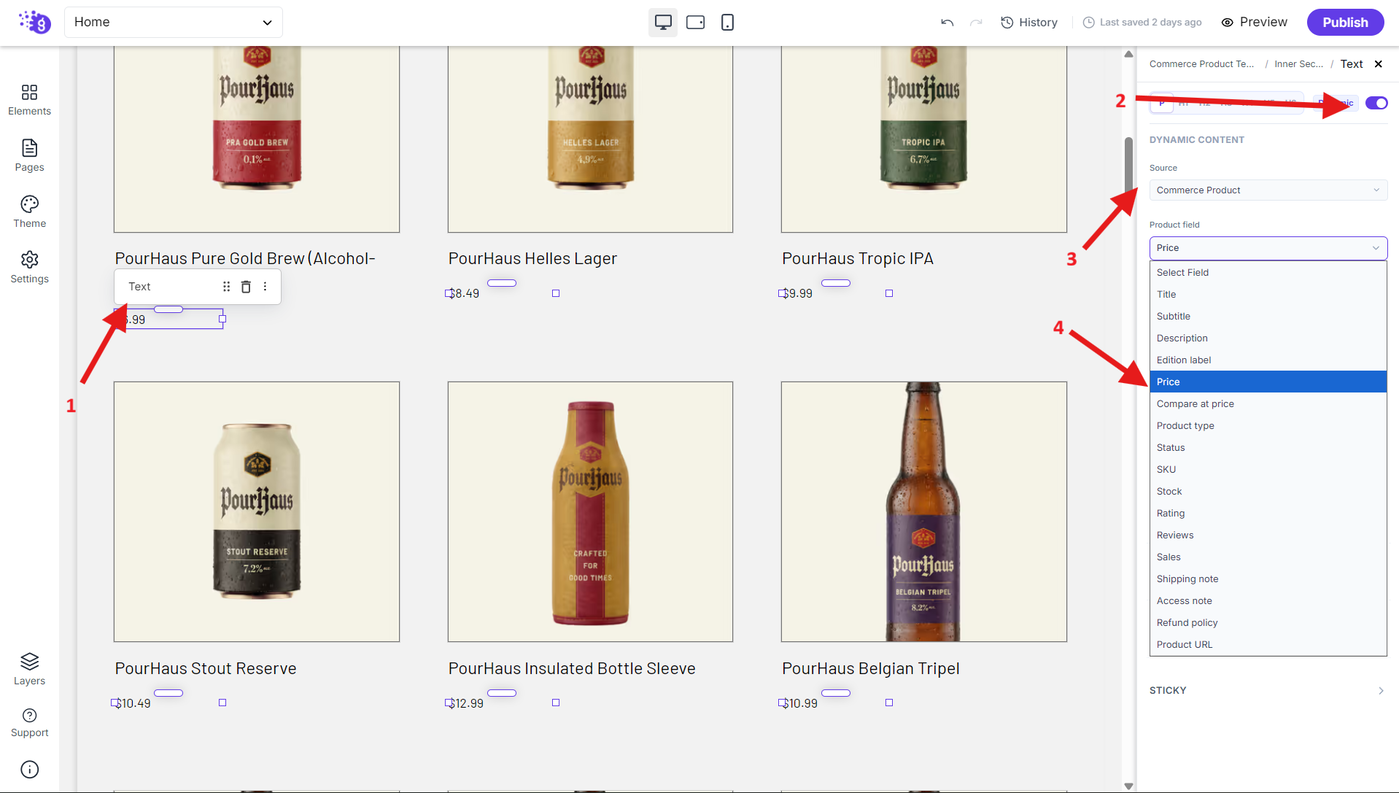Click the 'PourHaus Tropic IPA' product title

[858, 258]
